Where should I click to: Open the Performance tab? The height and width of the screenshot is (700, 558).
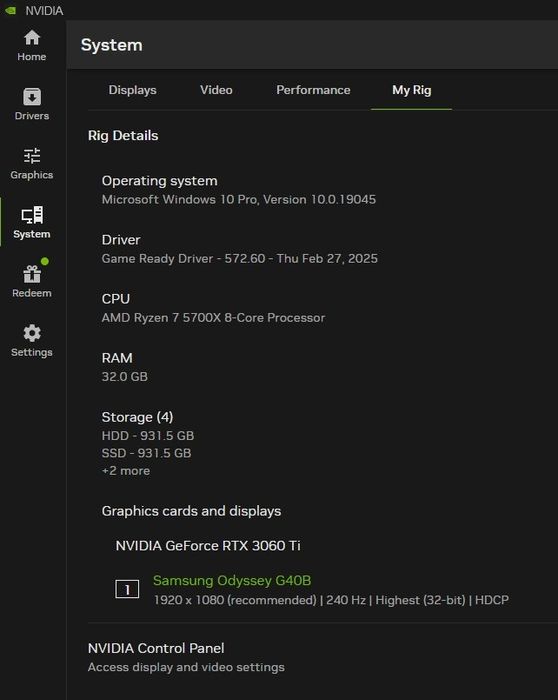pos(313,90)
